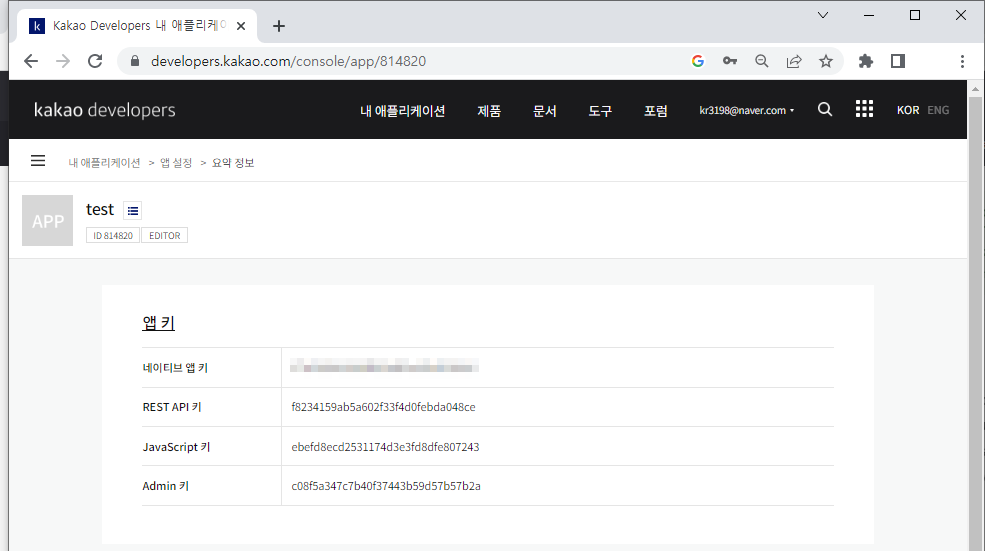Click the 앱 키 heading link
Viewport: 985px width, 551px height.
coord(158,323)
